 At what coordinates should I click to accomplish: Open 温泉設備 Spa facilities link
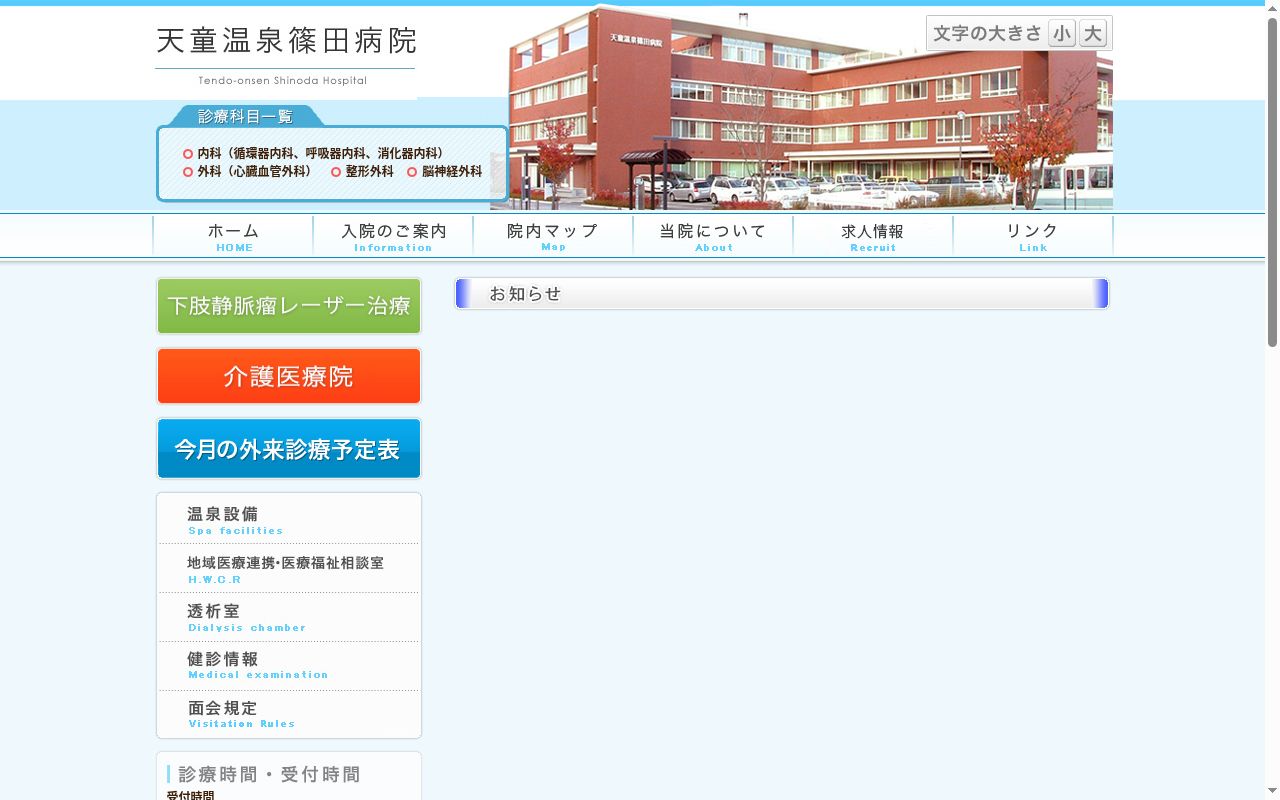point(288,520)
